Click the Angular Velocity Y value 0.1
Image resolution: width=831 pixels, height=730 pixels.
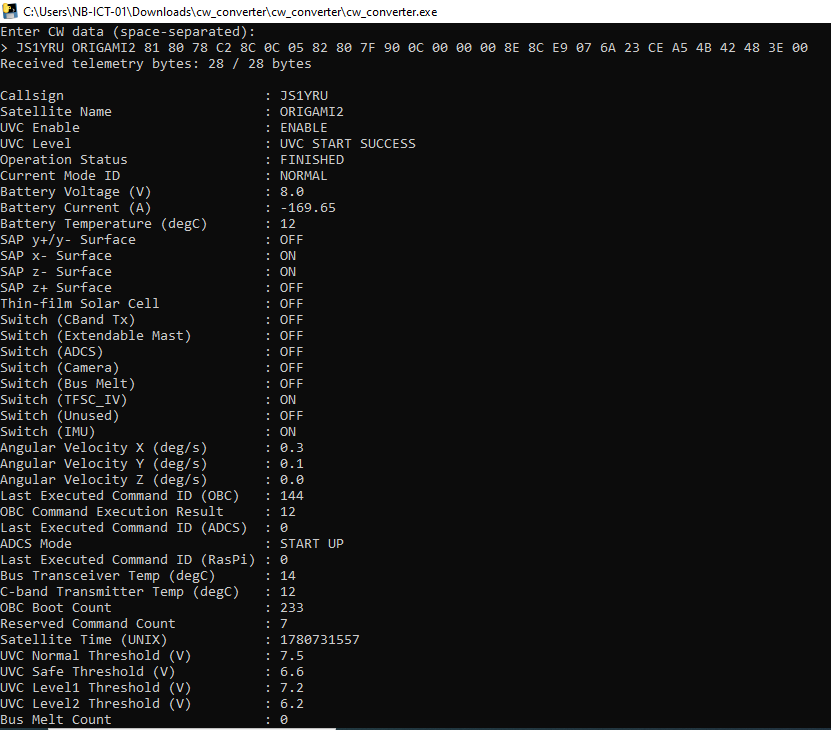click(x=291, y=463)
